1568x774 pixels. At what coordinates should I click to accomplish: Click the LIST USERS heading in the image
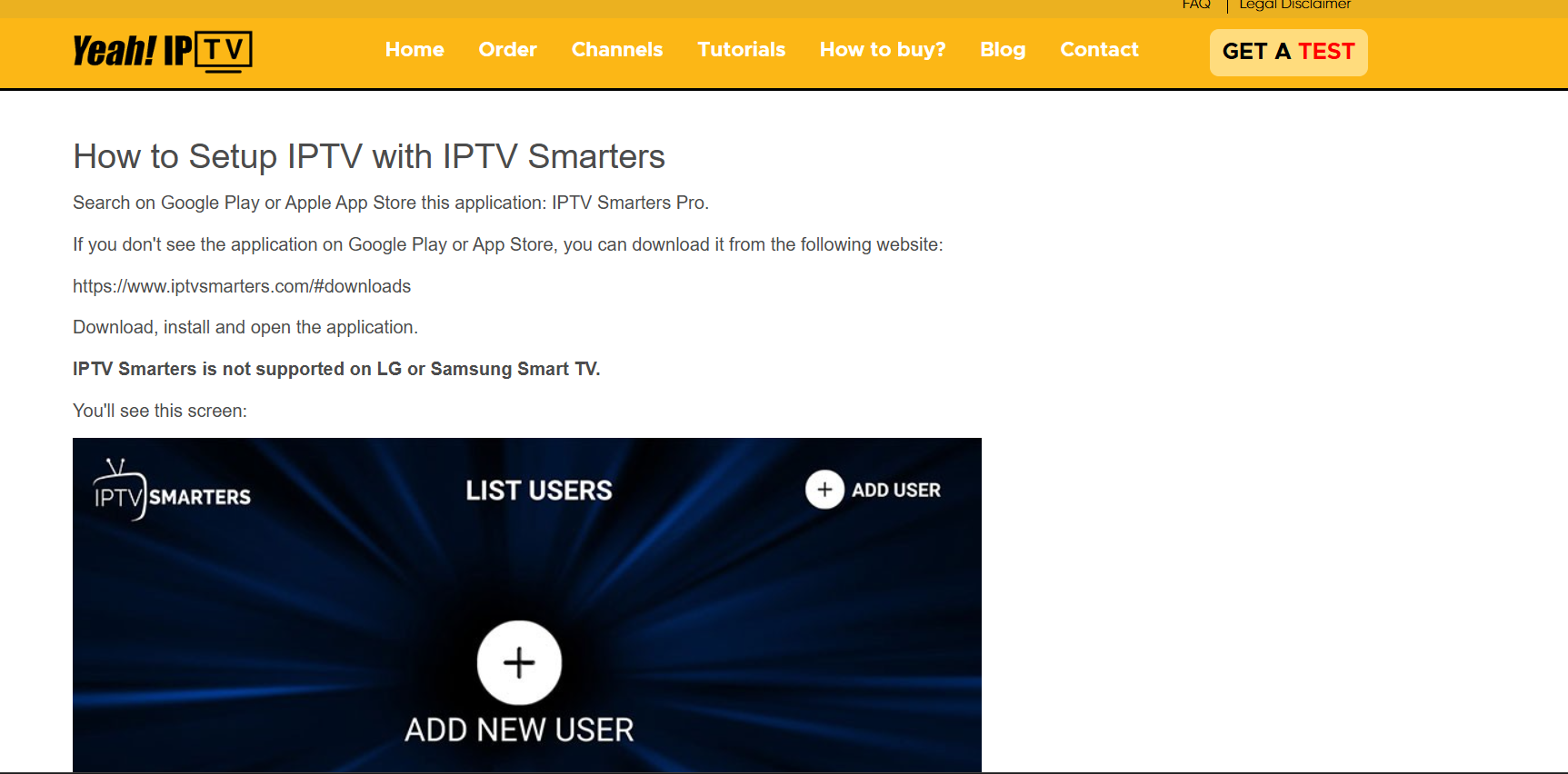[539, 491]
